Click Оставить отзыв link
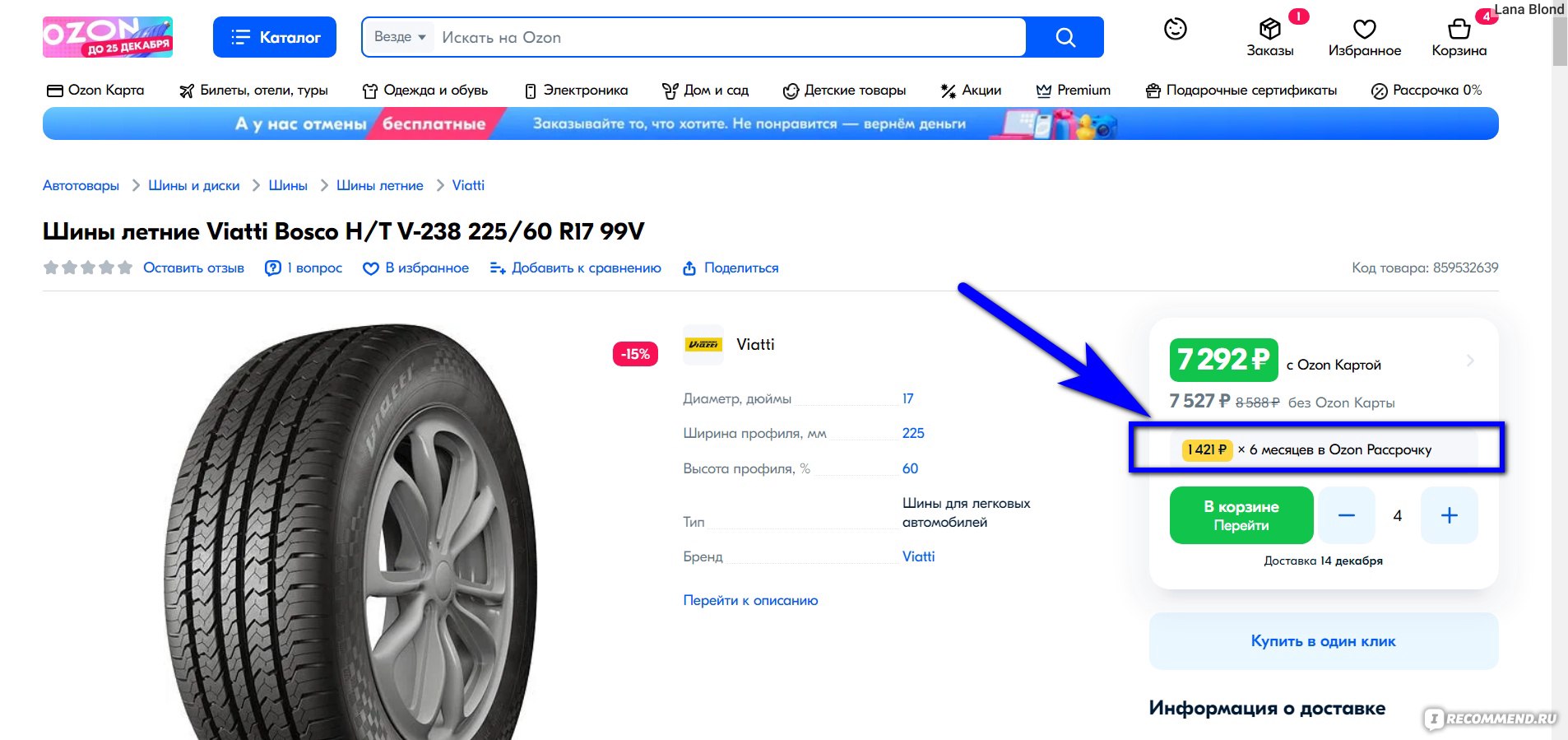Screen dimensions: 1568x740 [x=193, y=268]
